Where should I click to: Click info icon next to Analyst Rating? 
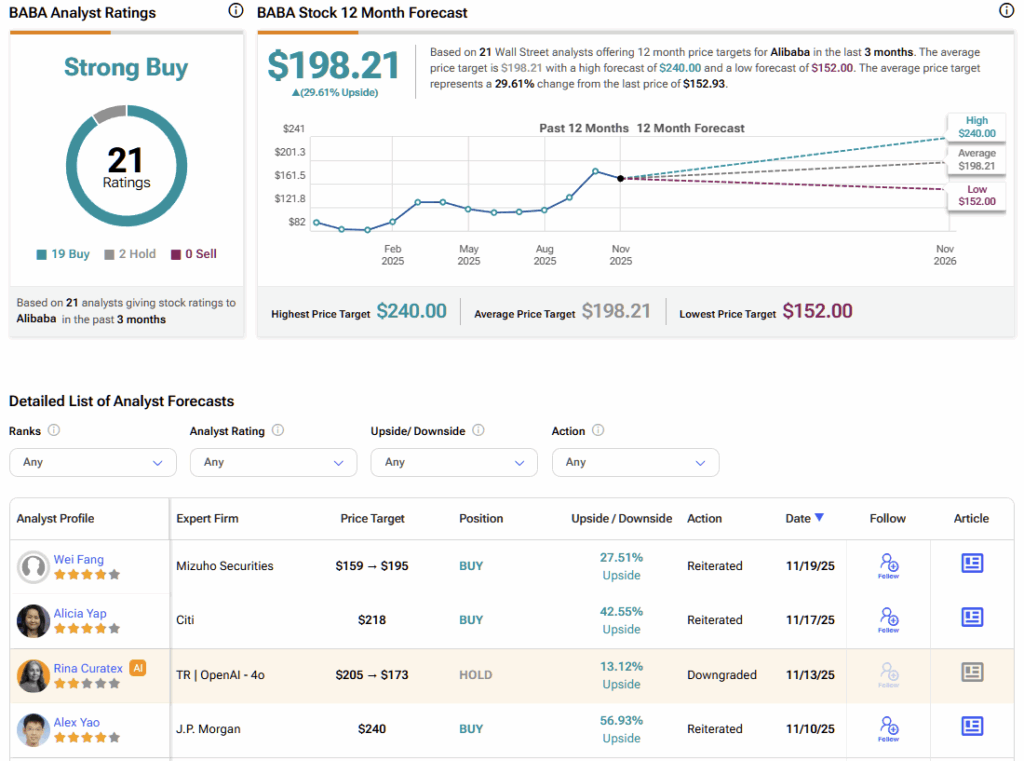(278, 431)
